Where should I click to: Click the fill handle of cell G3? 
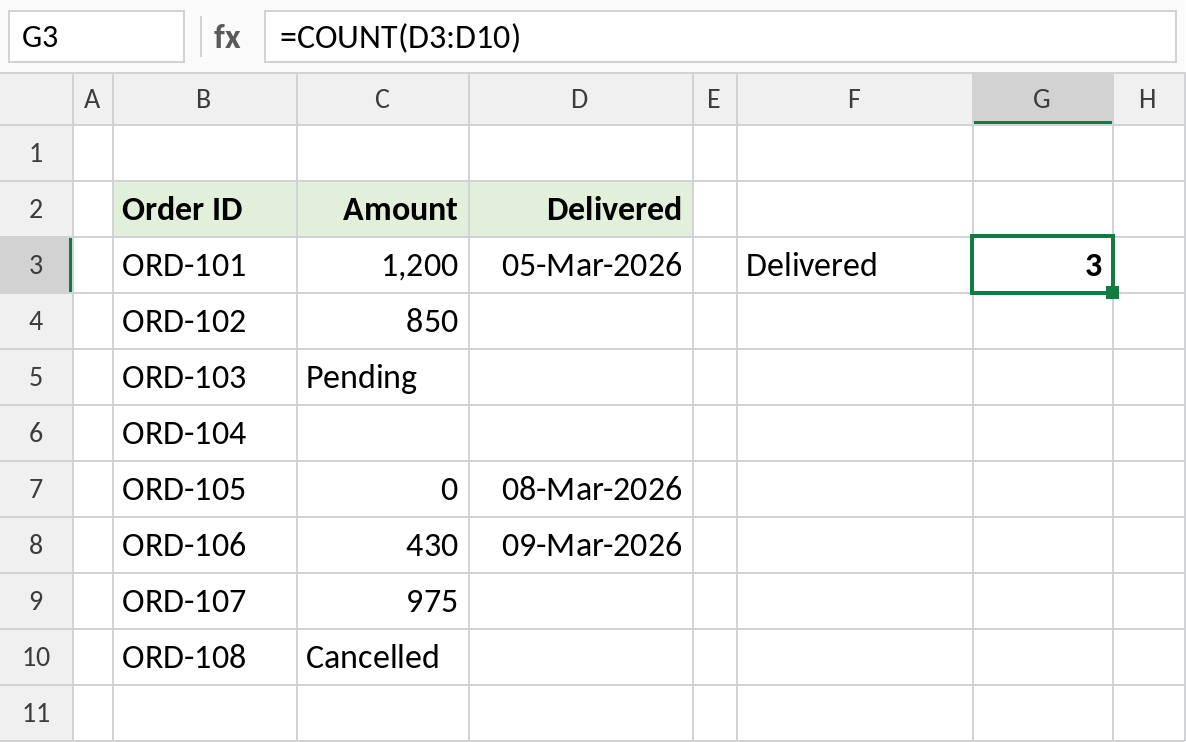1112,292
